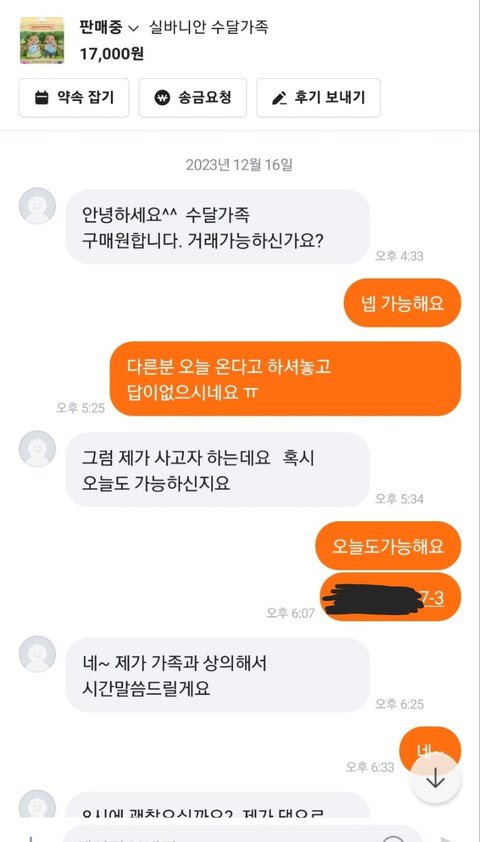Viewport: 480px width, 842px height.
Task: Tap the 약속 잡기 button
Action: point(74,98)
